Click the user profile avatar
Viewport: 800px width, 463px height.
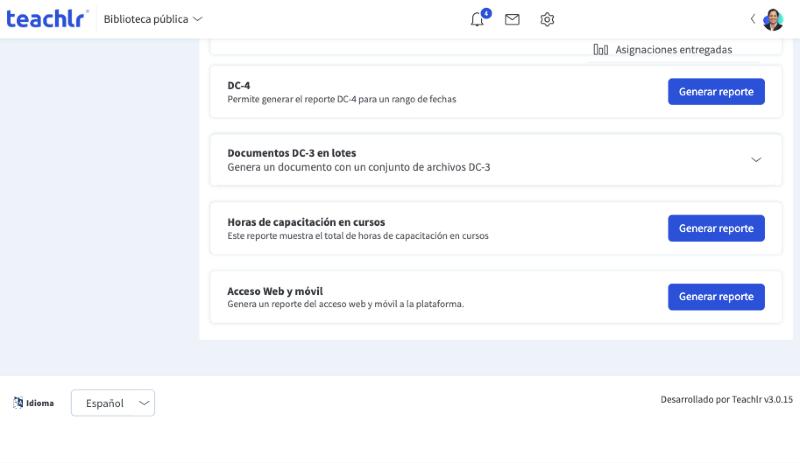[x=772, y=19]
